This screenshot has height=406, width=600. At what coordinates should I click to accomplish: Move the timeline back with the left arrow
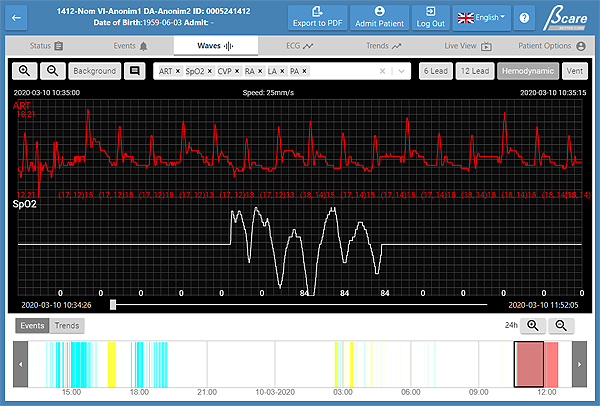click(21, 364)
